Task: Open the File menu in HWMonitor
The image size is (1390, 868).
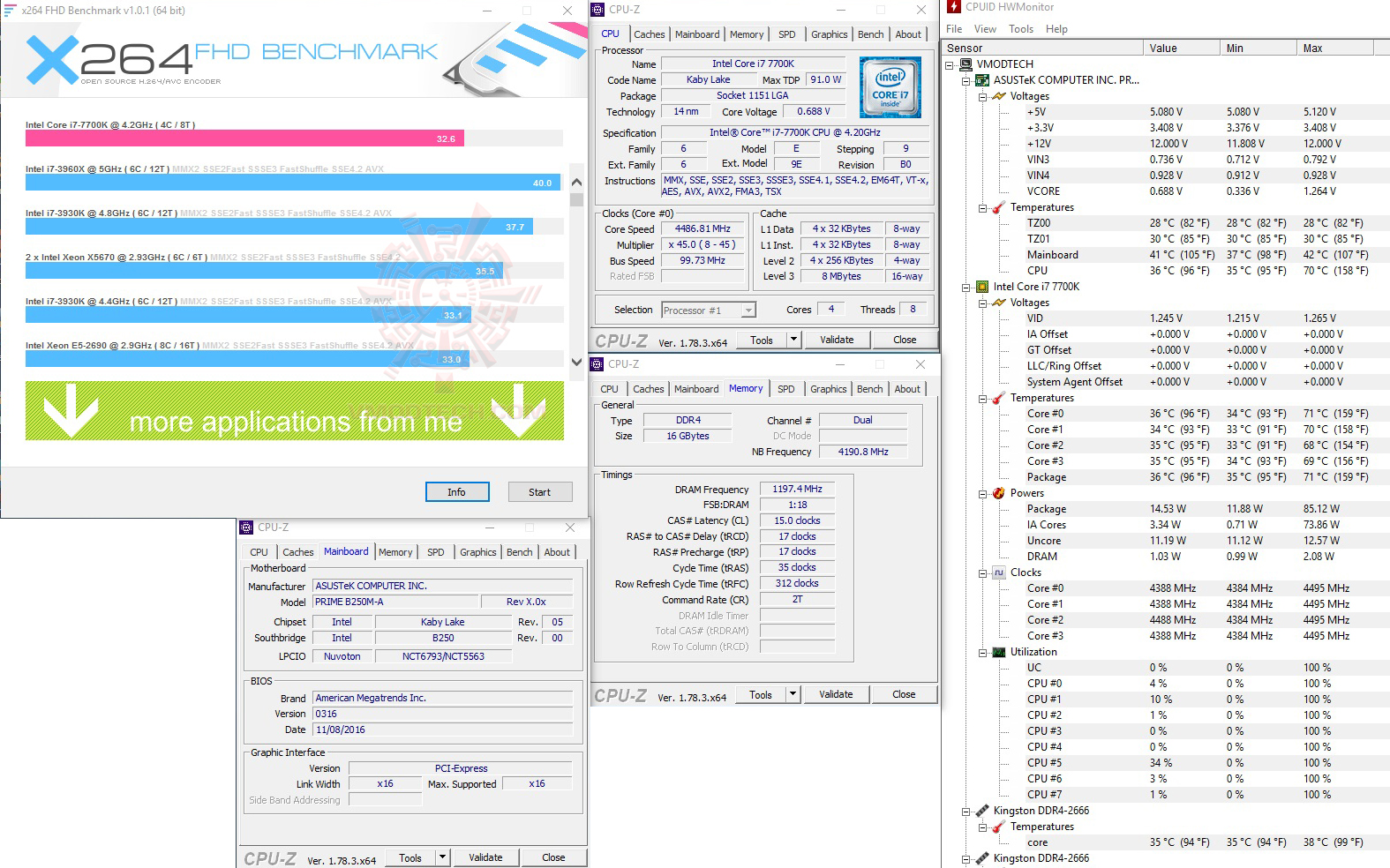Action: click(954, 29)
